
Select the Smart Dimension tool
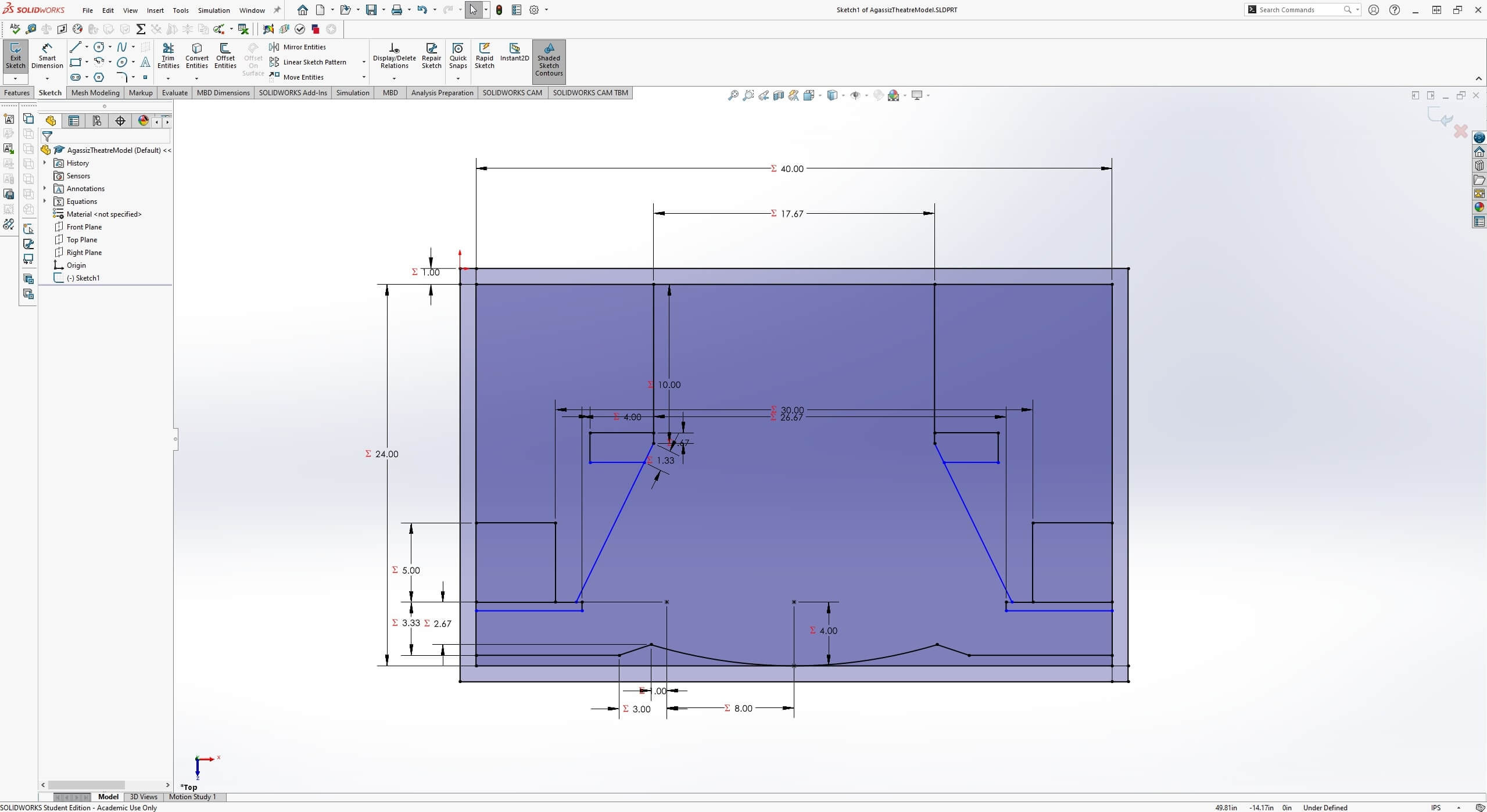point(47,56)
